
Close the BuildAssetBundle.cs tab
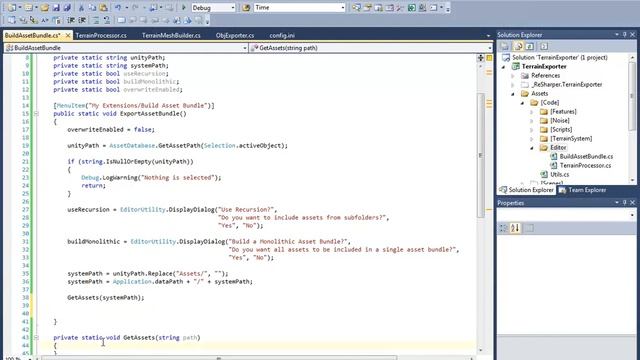click(x=68, y=36)
